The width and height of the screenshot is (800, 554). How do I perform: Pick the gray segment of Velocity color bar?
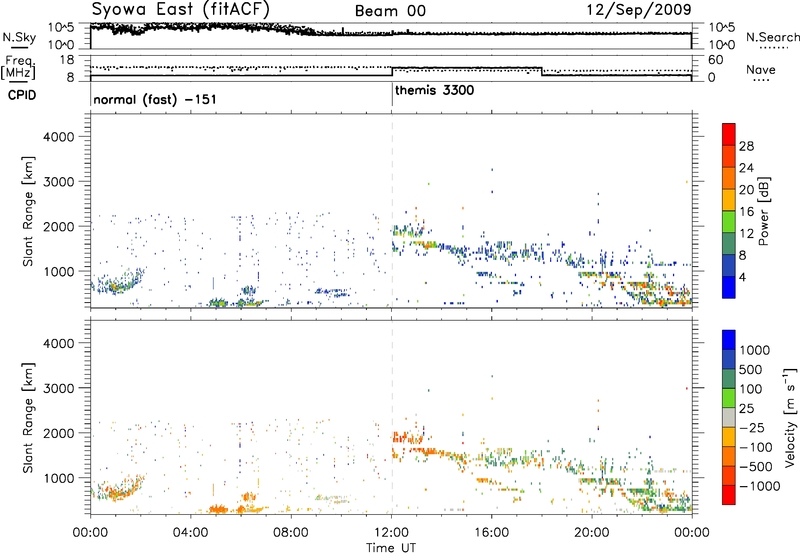pos(729,418)
